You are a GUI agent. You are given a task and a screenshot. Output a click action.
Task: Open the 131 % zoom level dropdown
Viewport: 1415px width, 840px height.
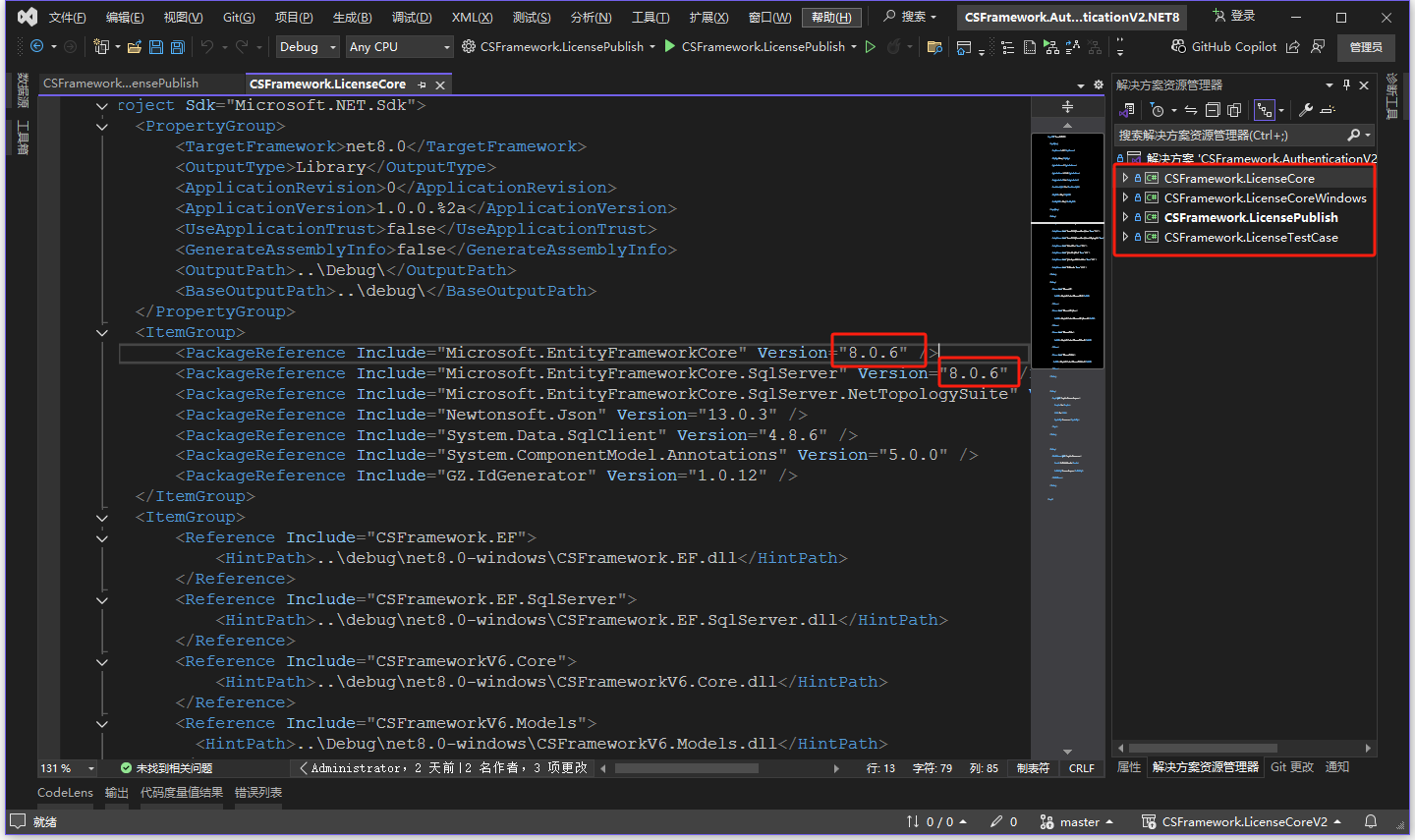67,768
